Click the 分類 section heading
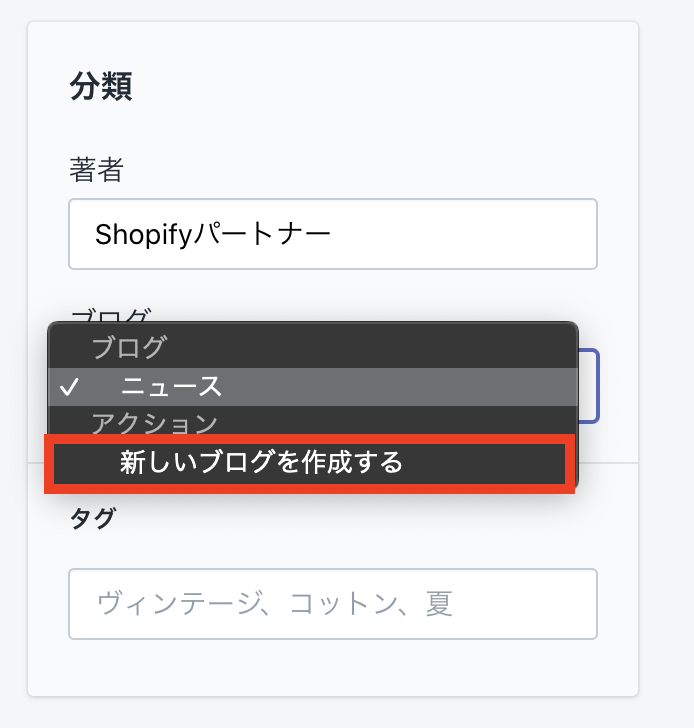 click(101, 87)
